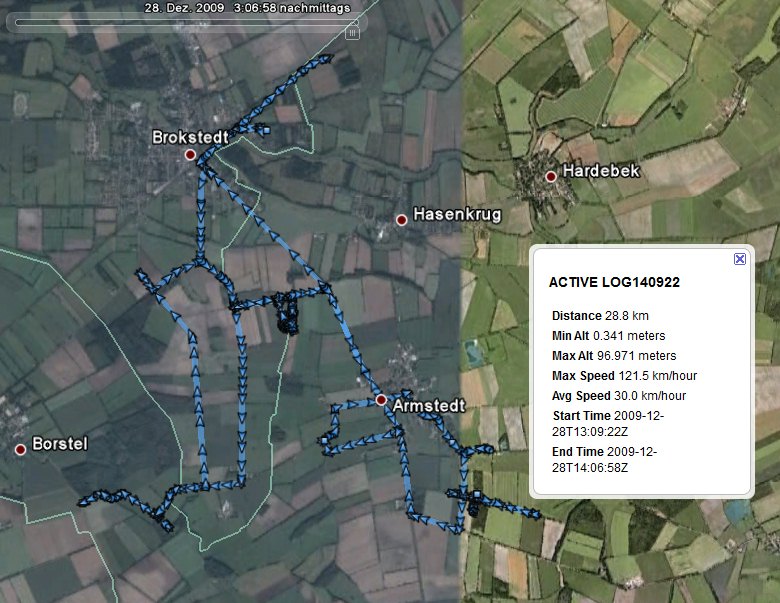
Task: Click the Brokstedt red placemark dot
Action: 189,155
